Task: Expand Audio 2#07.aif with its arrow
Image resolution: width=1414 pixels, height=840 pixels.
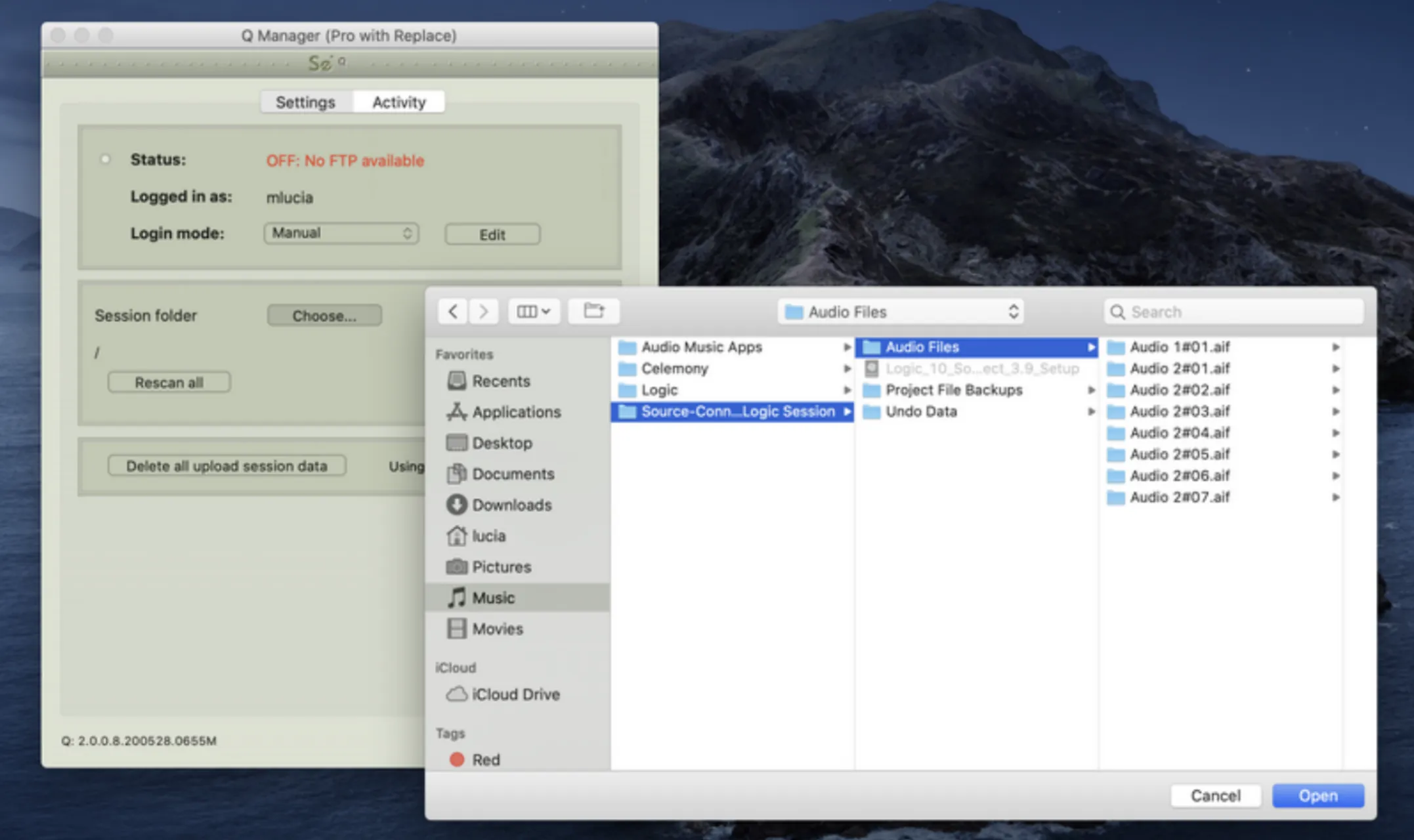Action: (x=1335, y=497)
